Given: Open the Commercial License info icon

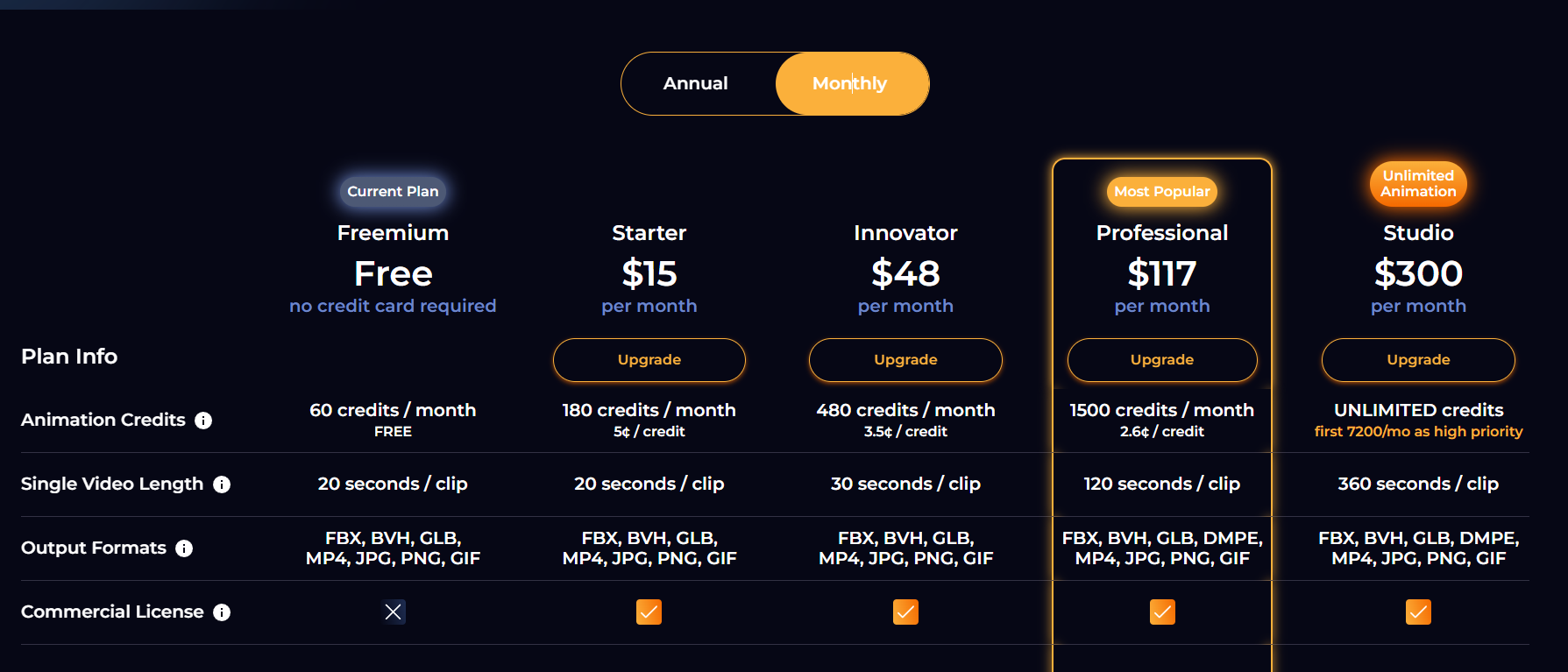Looking at the screenshot, I should tap(222, 612).
